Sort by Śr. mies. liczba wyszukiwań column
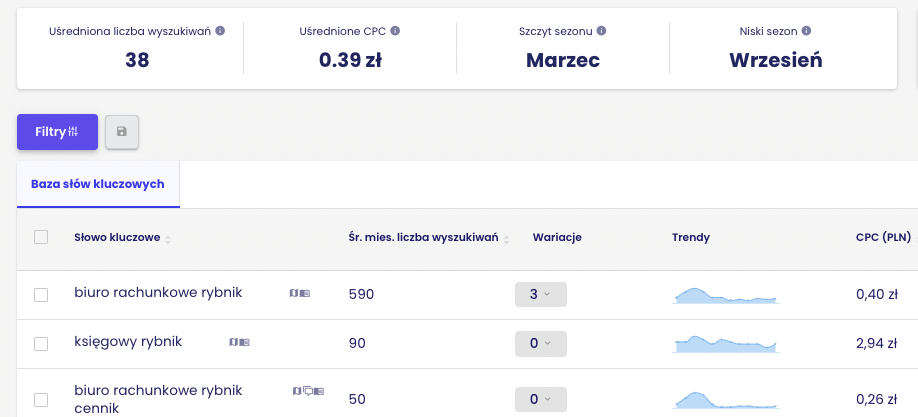Viewport: 918px width, 417px height. point(428,238)
